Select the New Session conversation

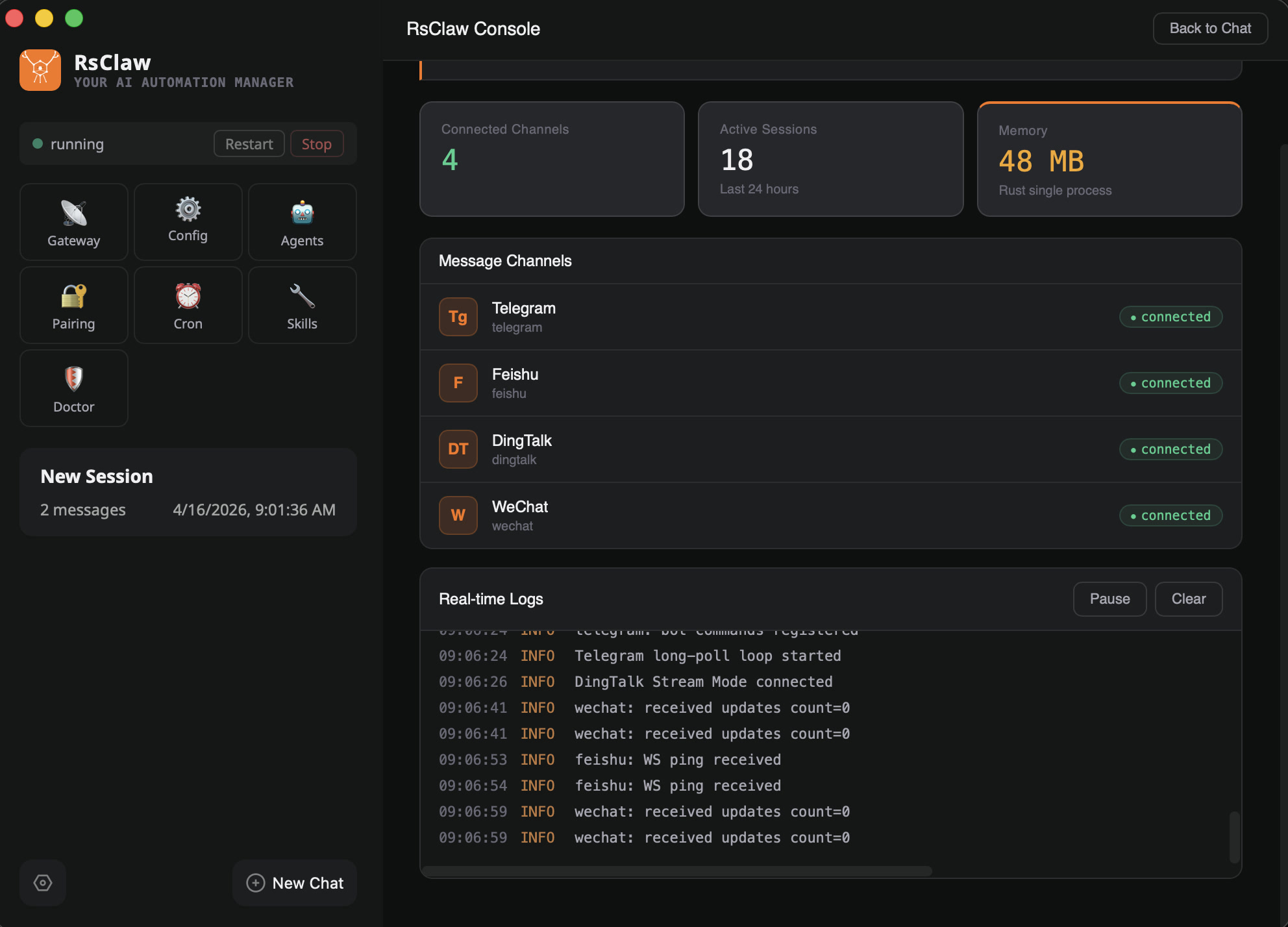188,491
